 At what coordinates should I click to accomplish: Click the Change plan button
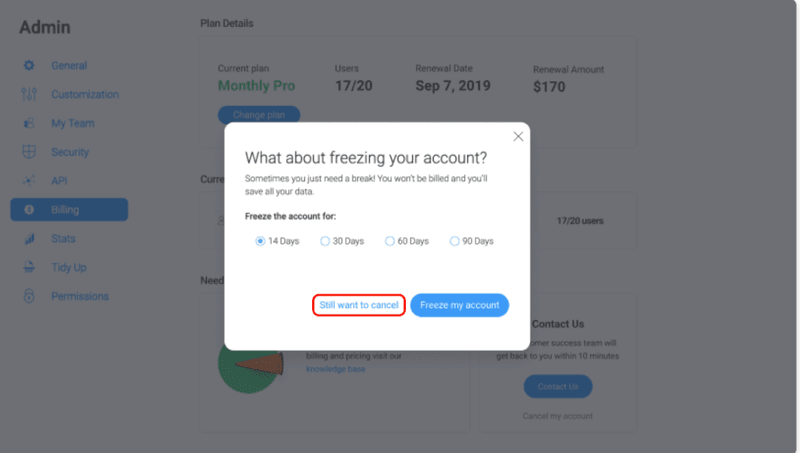coord(259,114)
